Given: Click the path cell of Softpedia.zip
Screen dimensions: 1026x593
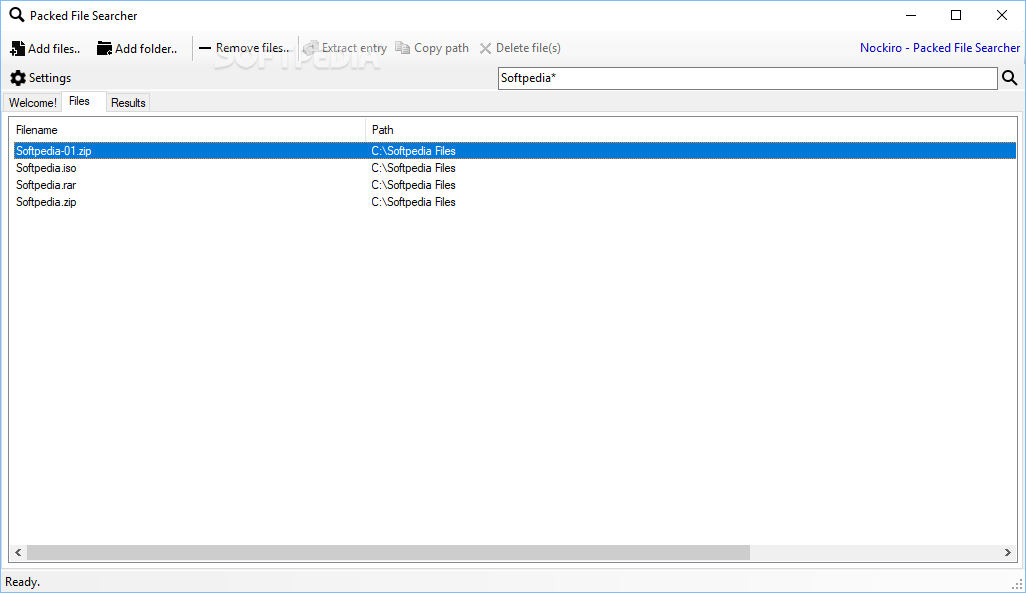Looking at the screenshot, I should pyautogui.click(x=414, y=202).
